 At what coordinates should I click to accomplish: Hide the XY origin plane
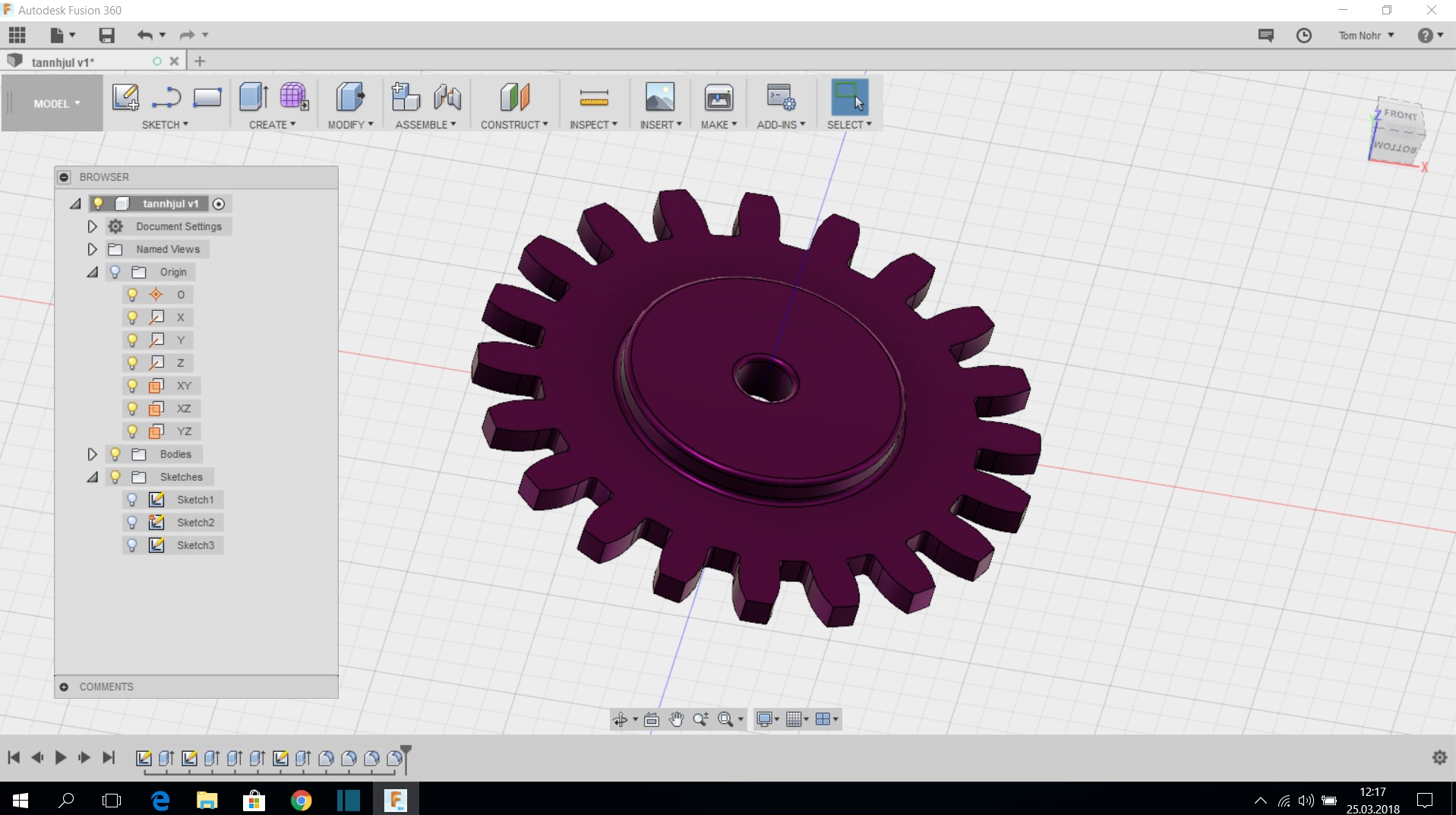point(132,386)
